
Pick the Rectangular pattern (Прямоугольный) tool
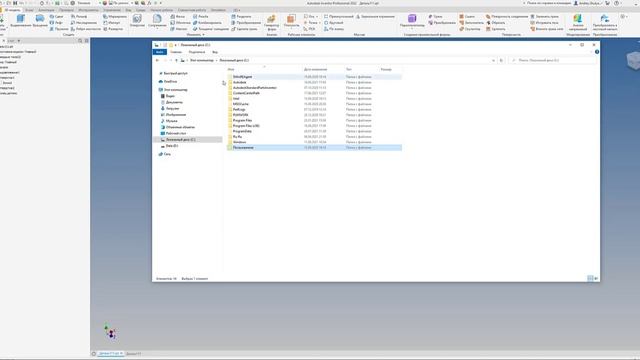coord(338,17)
